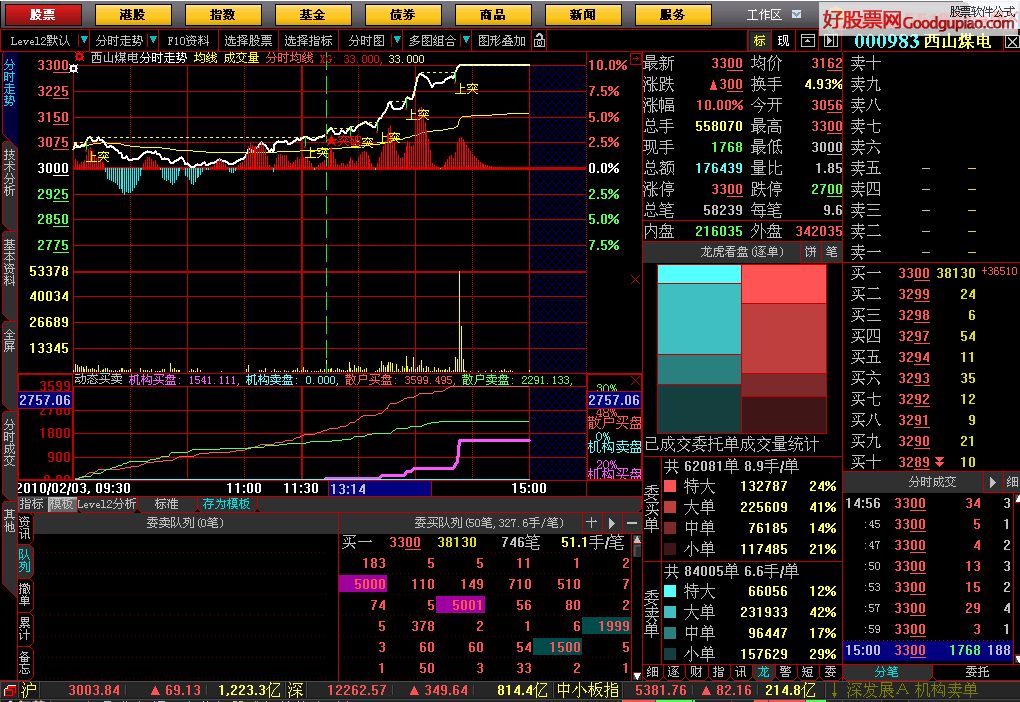Click the 15:00 row in 分时成交 list

[930, 650]
